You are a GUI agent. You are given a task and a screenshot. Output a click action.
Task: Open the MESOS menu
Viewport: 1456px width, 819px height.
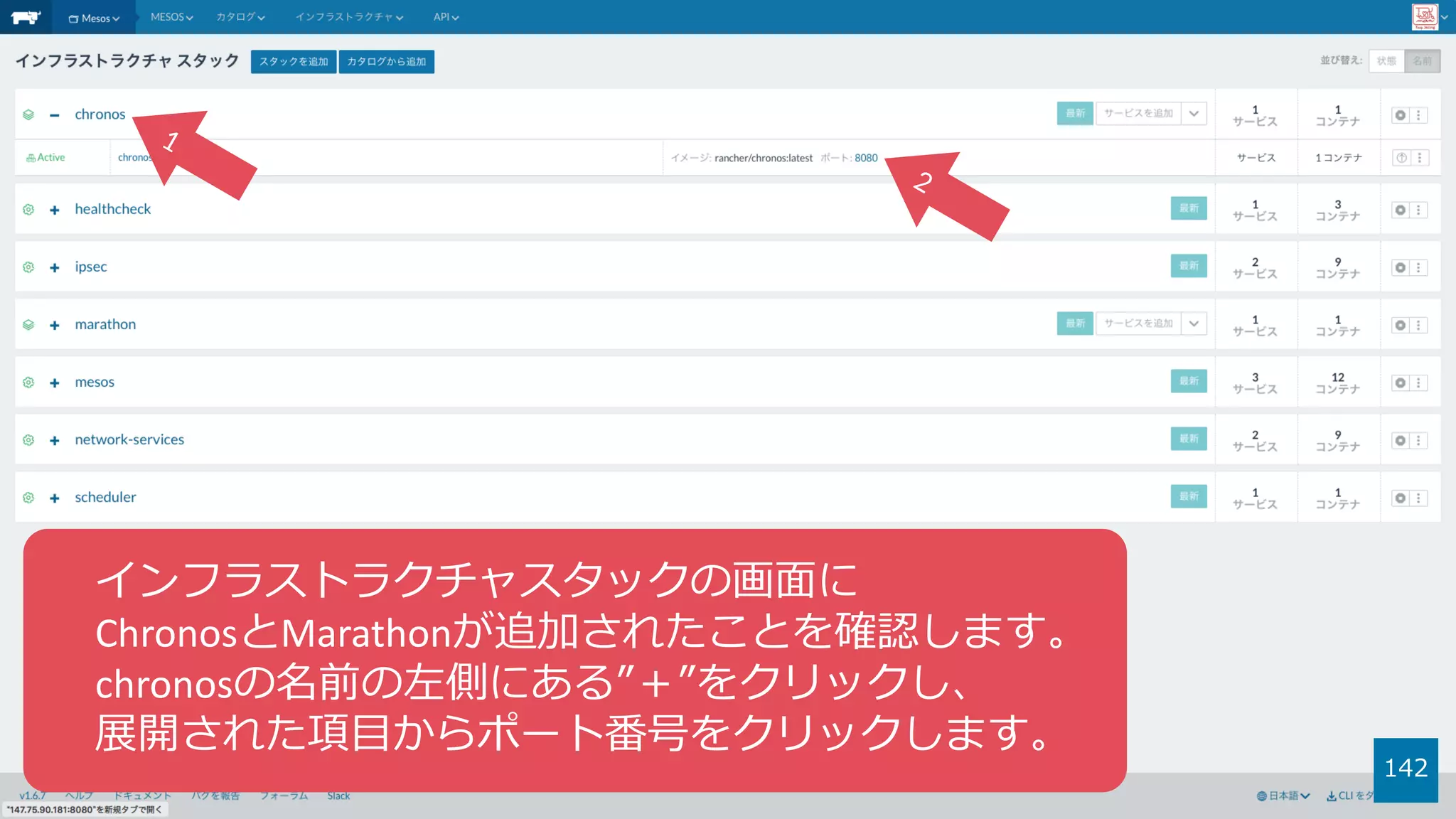[x=172, y=17]
